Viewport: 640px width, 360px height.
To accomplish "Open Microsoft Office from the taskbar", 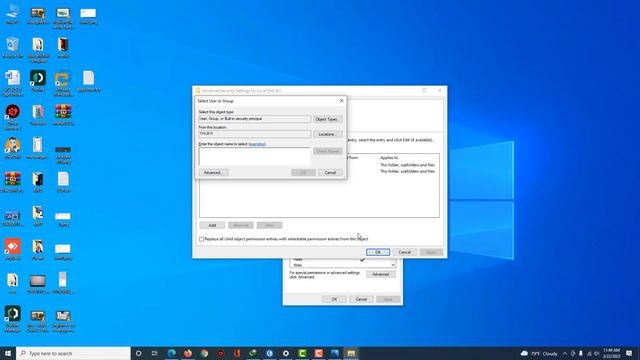I will tap(237, 353).
